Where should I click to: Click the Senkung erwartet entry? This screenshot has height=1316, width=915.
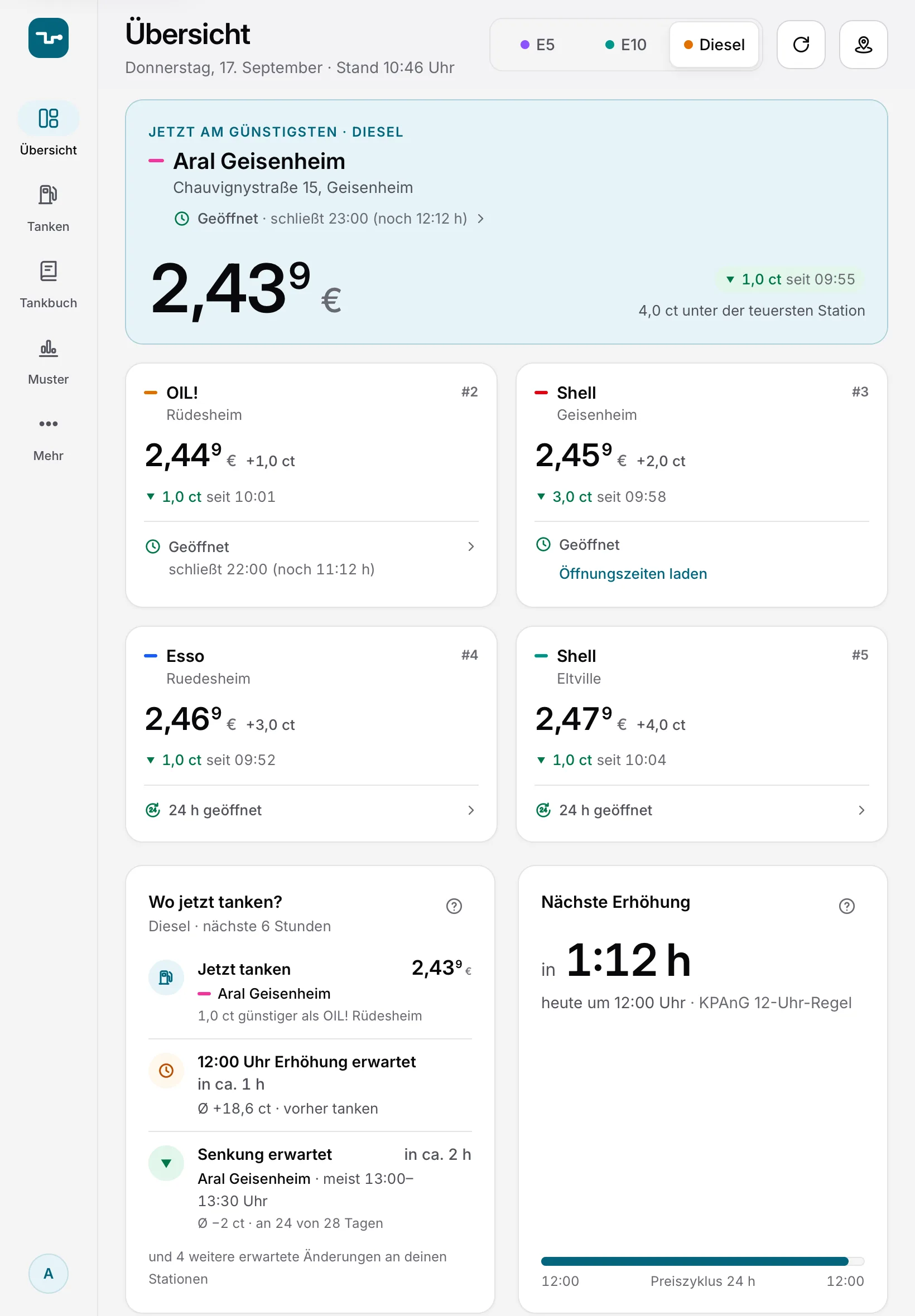(x=310, y=1188)
